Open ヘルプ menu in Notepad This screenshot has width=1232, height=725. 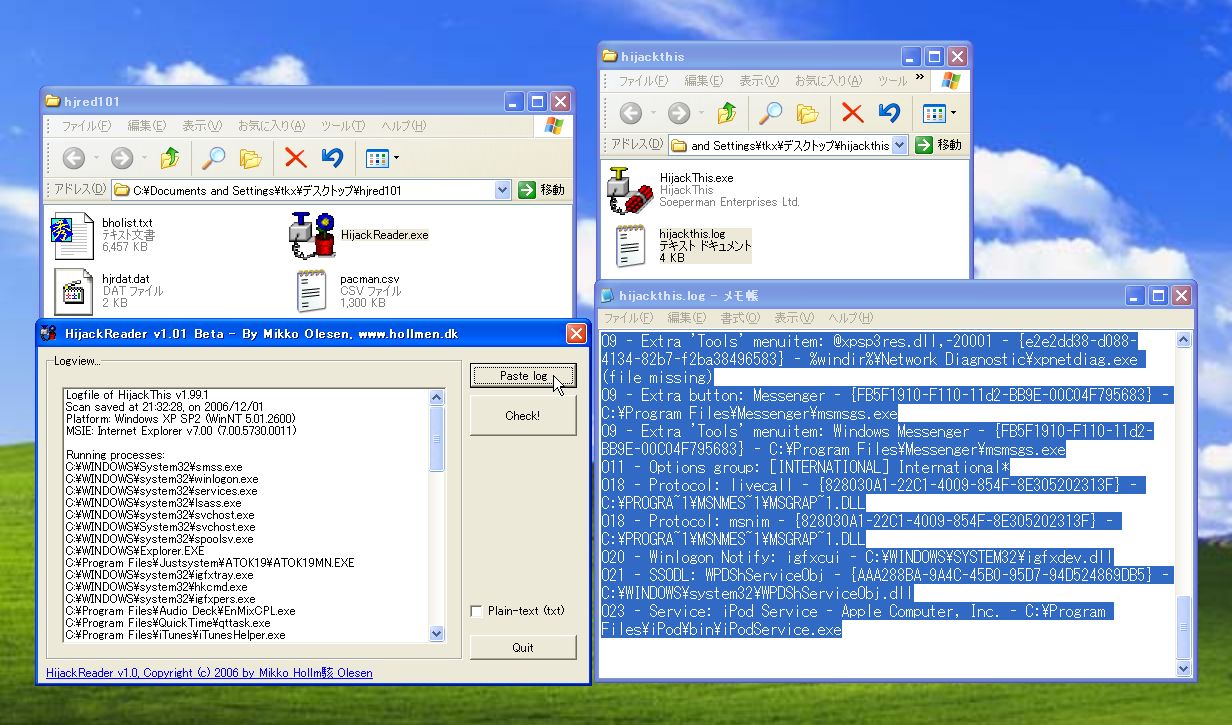point(851,318)
